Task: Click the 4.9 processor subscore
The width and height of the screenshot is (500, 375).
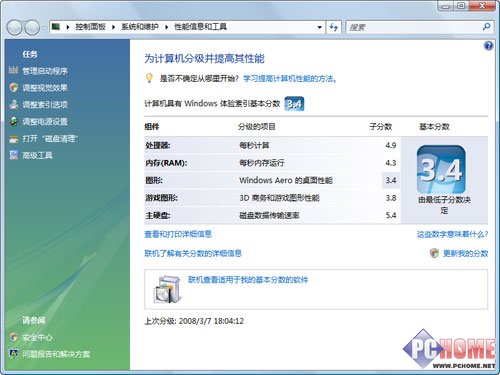Action: pos(391,145)
